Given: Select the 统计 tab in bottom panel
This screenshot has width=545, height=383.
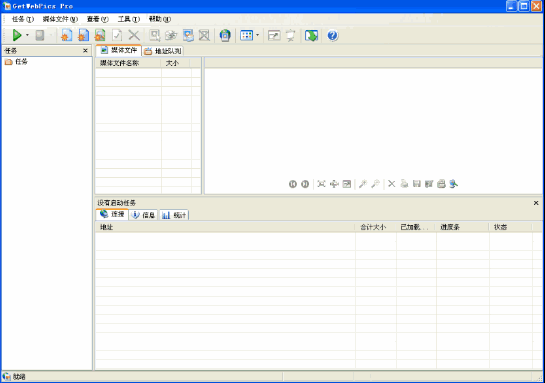Looking at the screenshot, I should pos(174,215).
